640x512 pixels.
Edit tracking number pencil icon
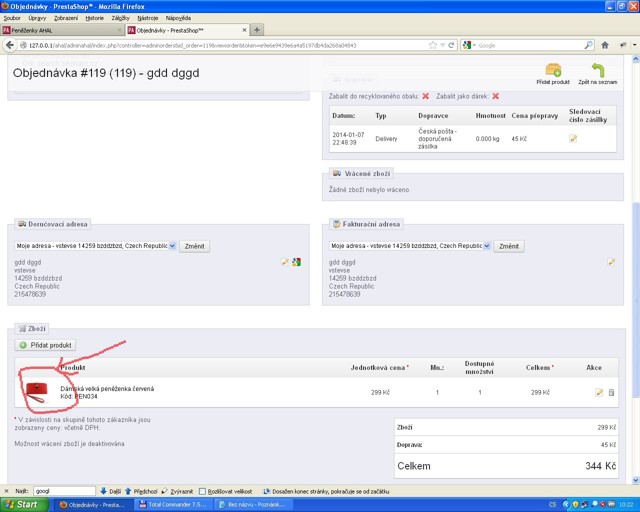pos(573,139)
